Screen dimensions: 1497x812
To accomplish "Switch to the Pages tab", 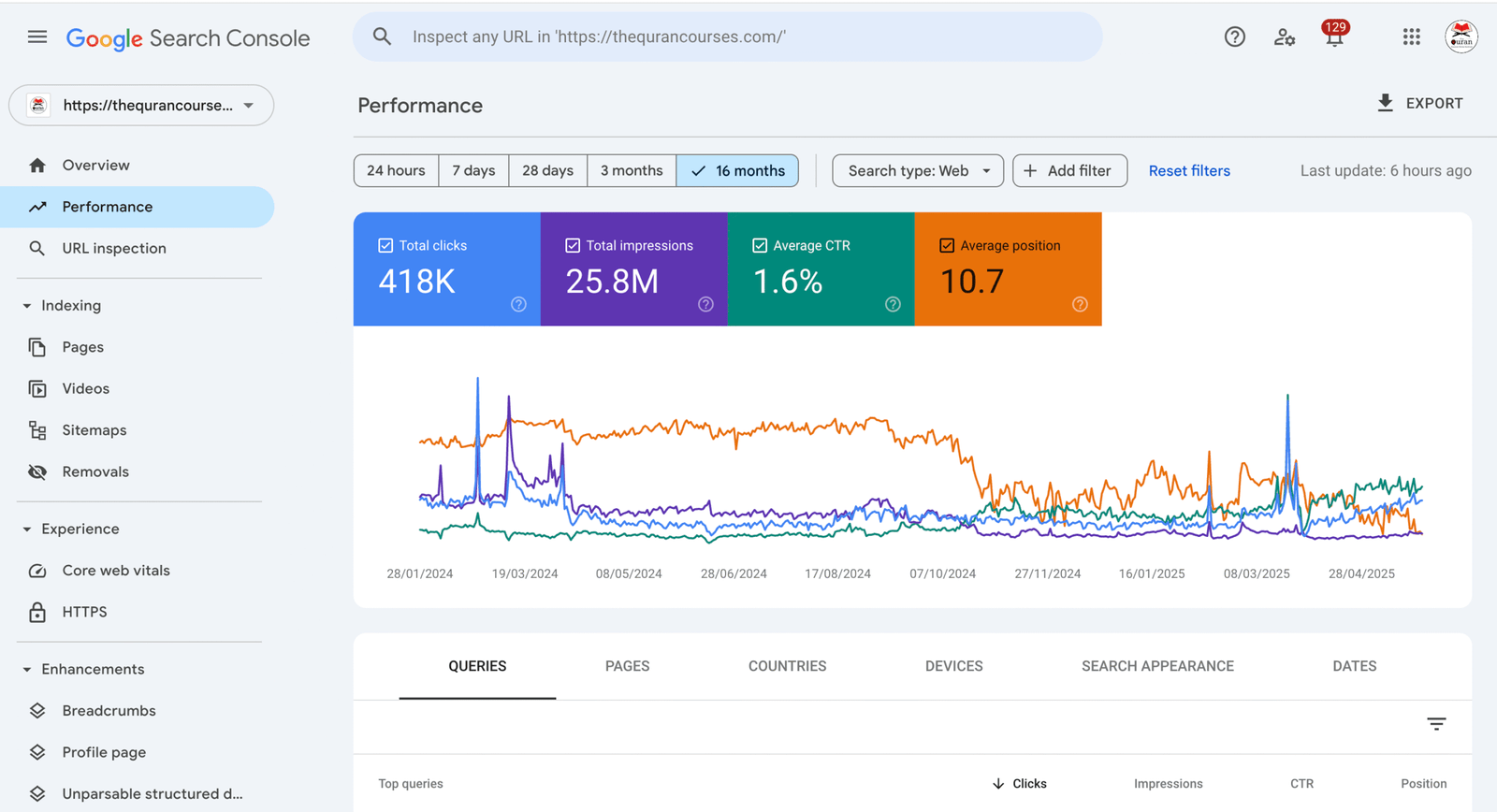I will click(627, 666).
